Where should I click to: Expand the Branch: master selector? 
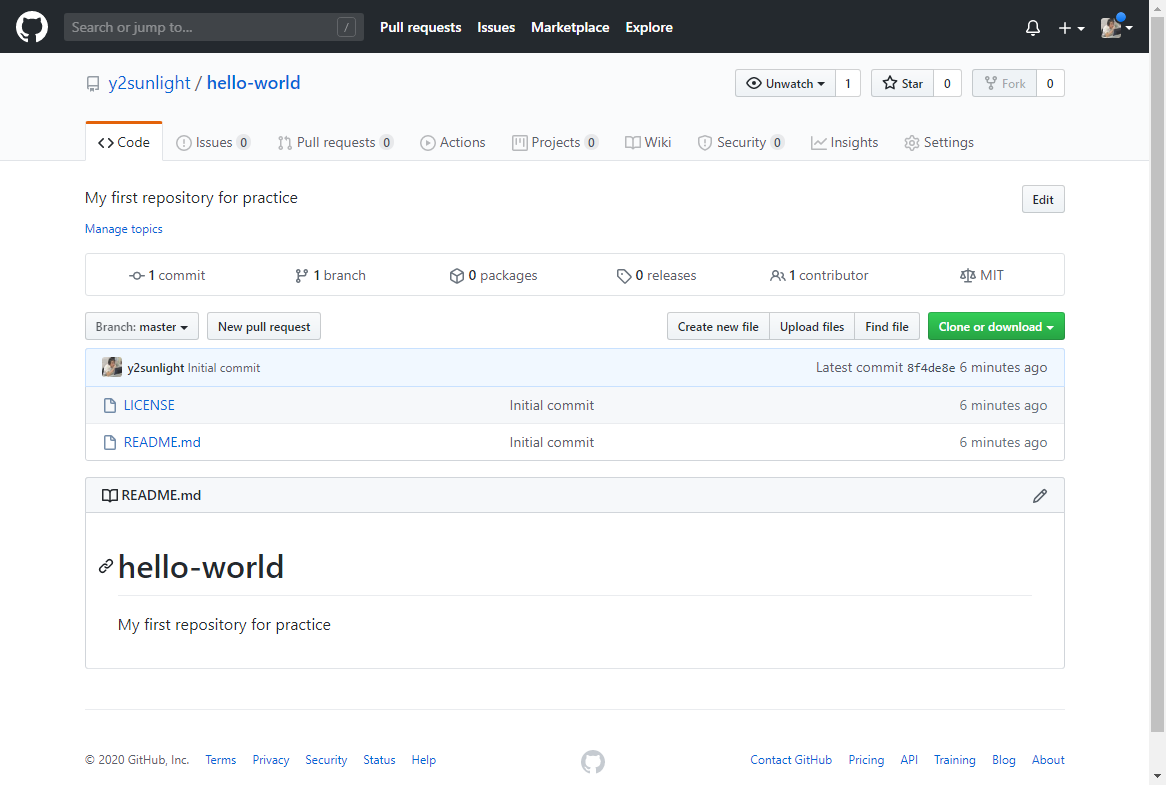142,327
